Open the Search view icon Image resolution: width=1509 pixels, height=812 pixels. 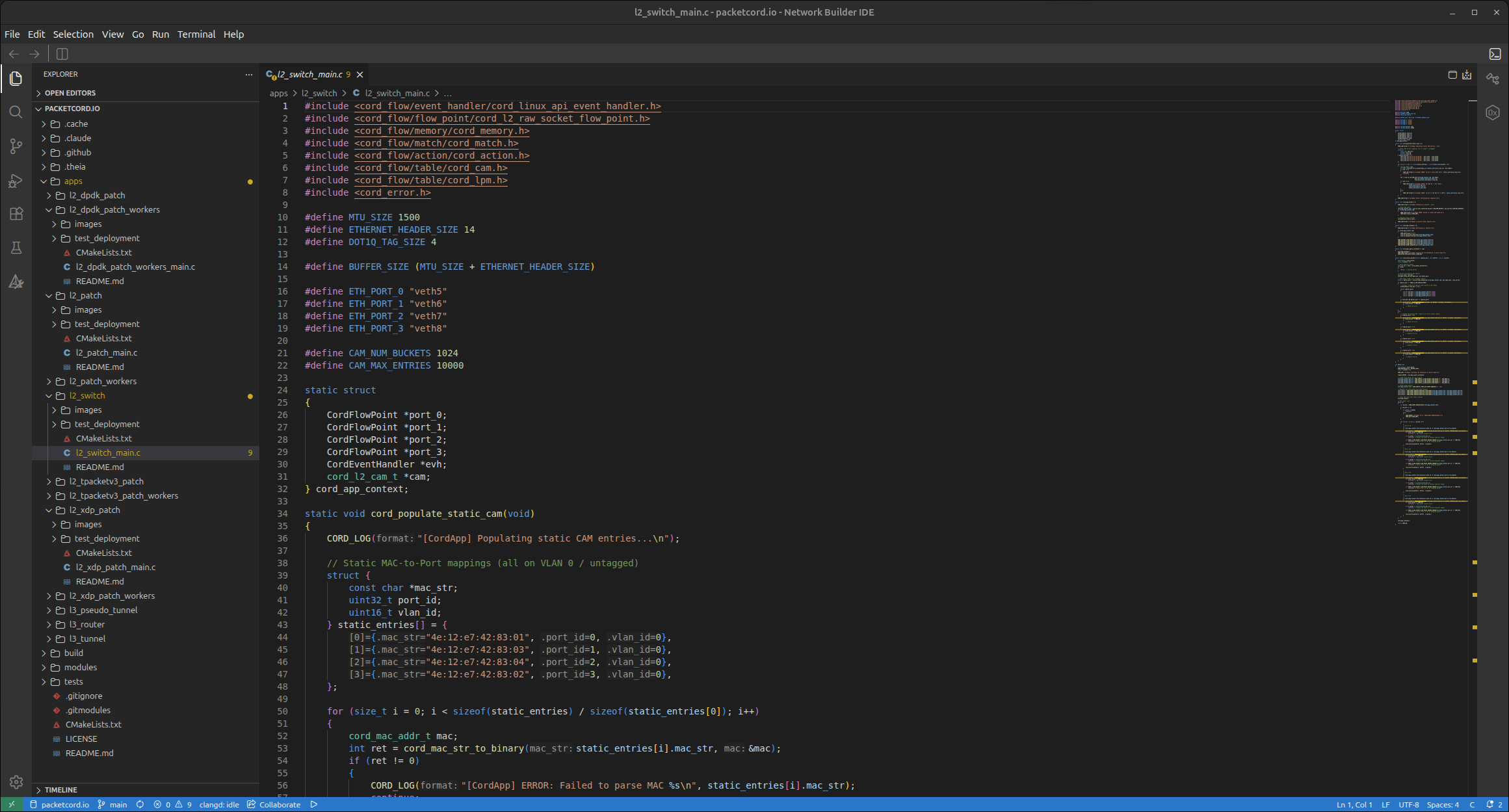click(16, 112)
